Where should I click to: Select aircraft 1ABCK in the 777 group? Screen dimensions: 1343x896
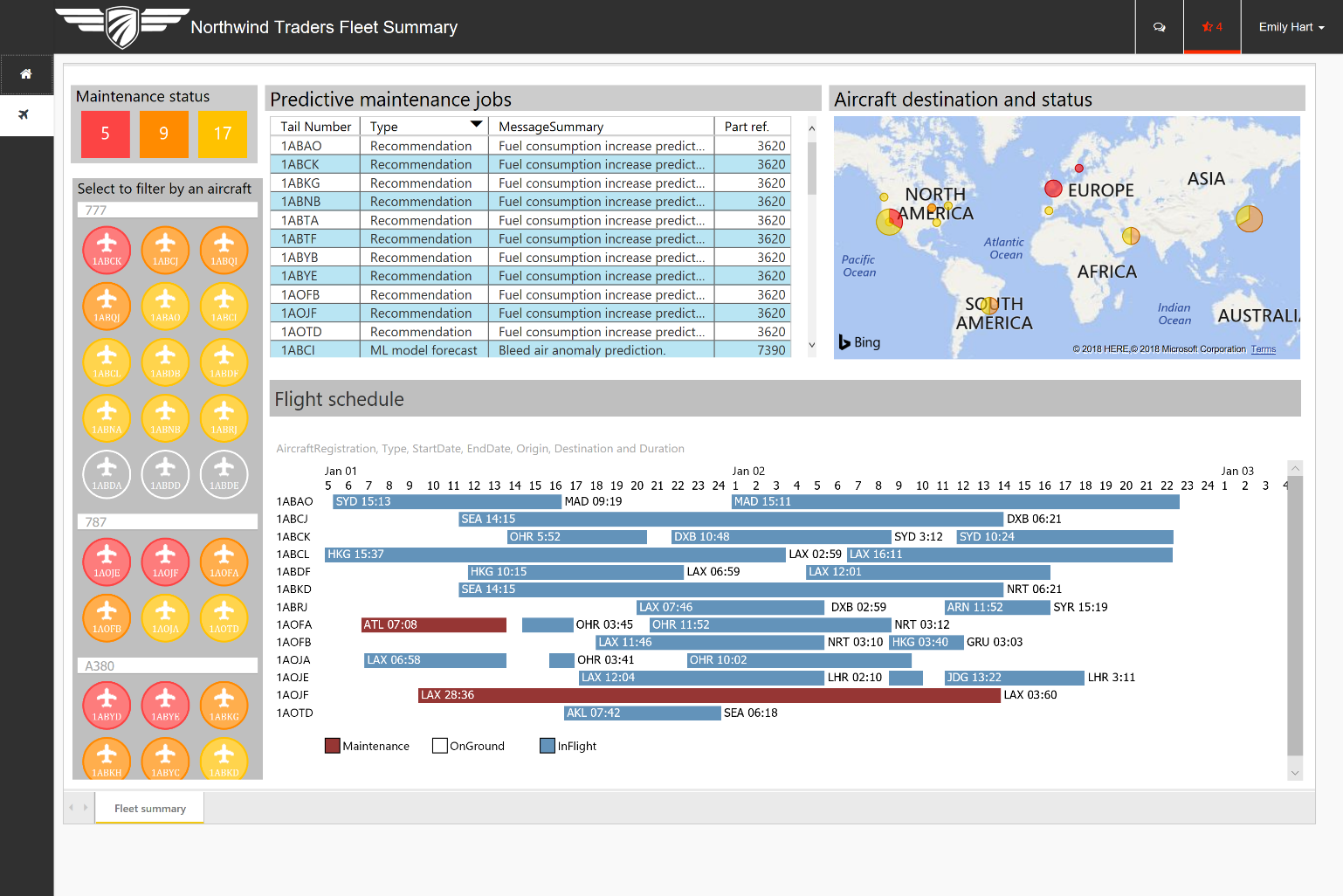click(x=107, y=250)
